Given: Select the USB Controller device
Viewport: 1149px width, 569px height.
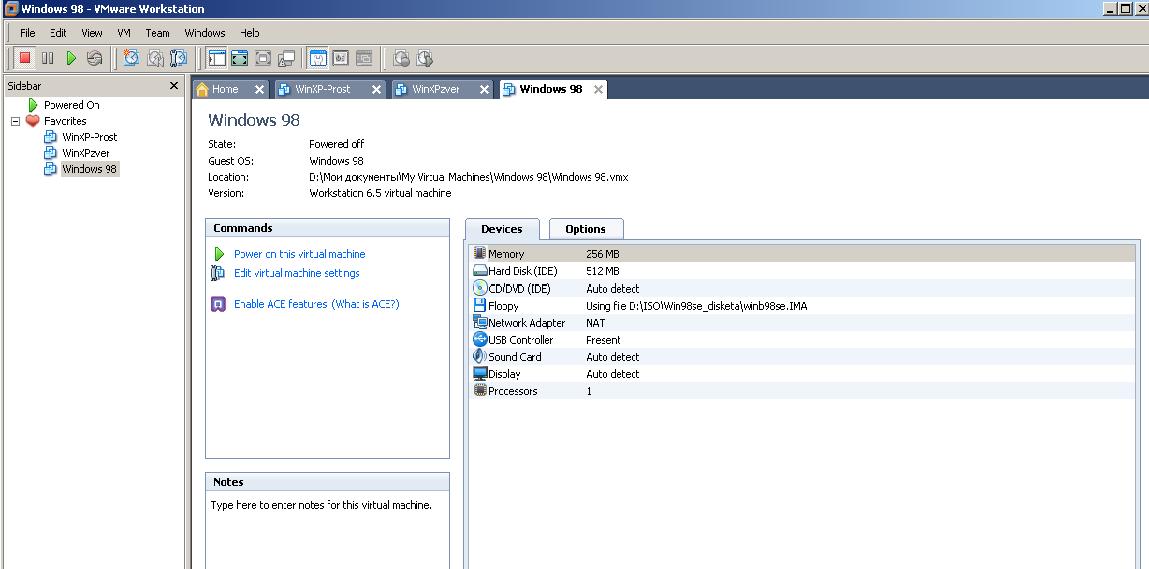Looking at the screenshot, I should click(802, 339).
